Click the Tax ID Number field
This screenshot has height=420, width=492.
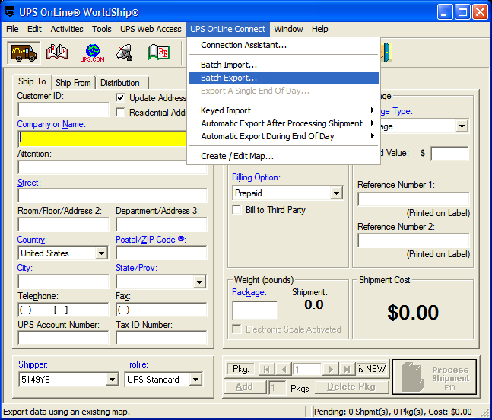[x=161, y=338]
